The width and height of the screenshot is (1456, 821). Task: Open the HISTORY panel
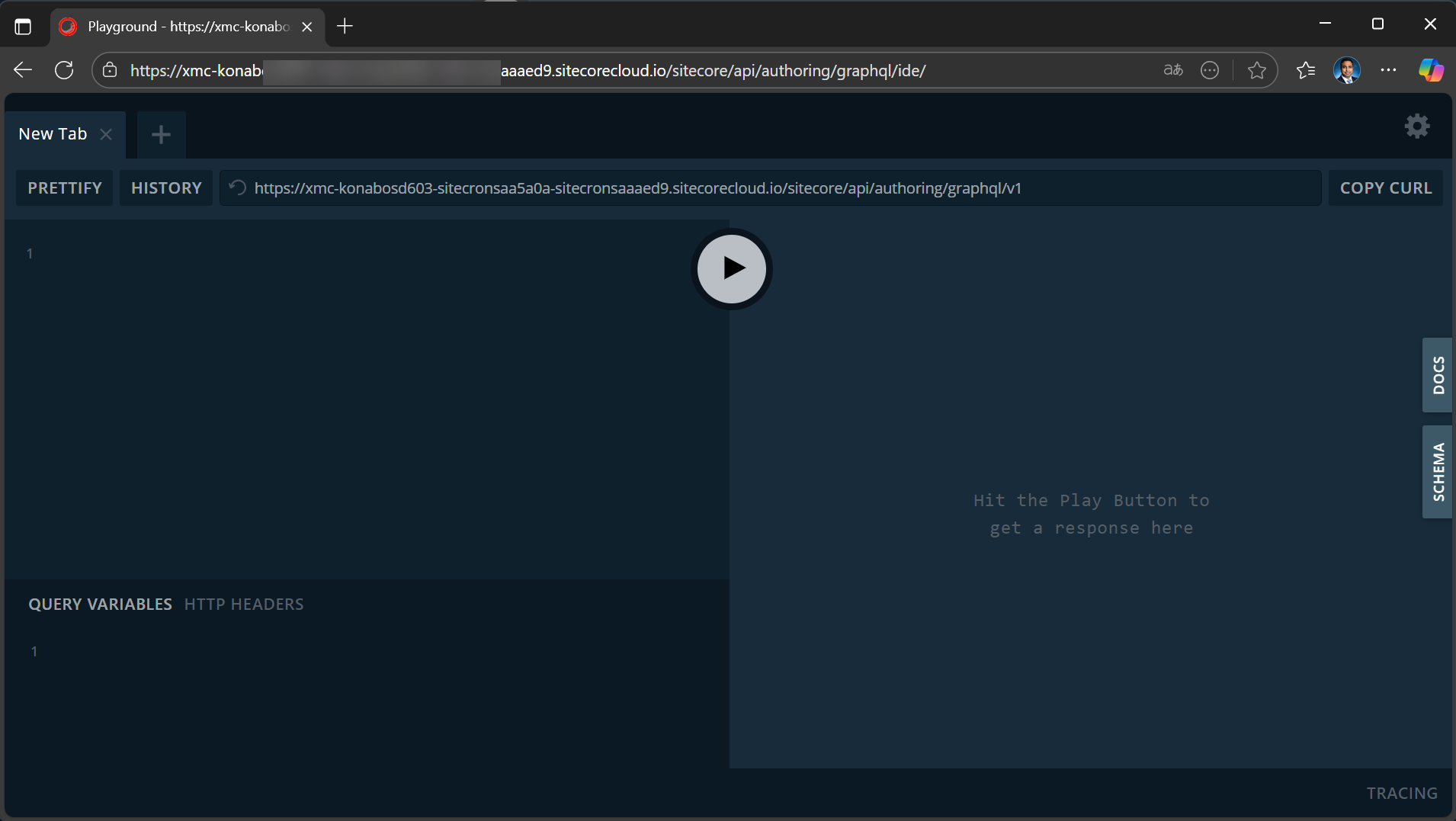tap(165, 188)
